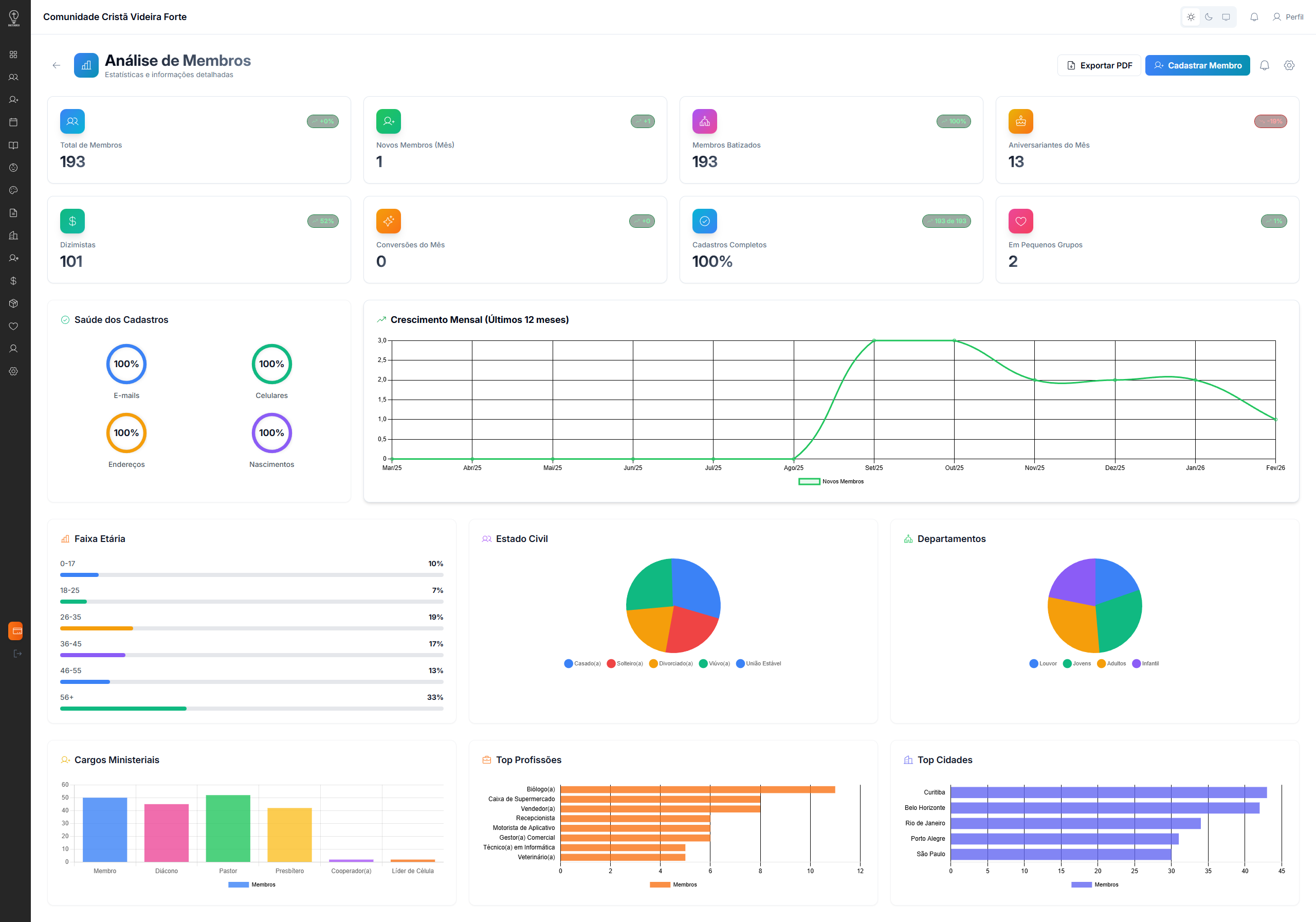
Task: Click the baby face icon in sidebar
Action: click(x=14, y=168)
